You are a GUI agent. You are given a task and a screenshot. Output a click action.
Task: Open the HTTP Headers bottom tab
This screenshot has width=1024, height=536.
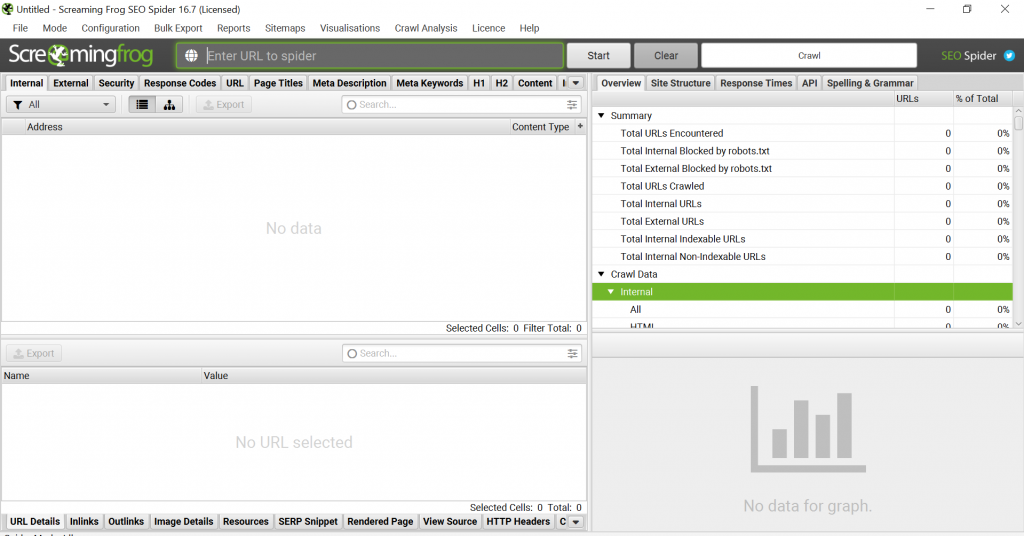[518, 522]
